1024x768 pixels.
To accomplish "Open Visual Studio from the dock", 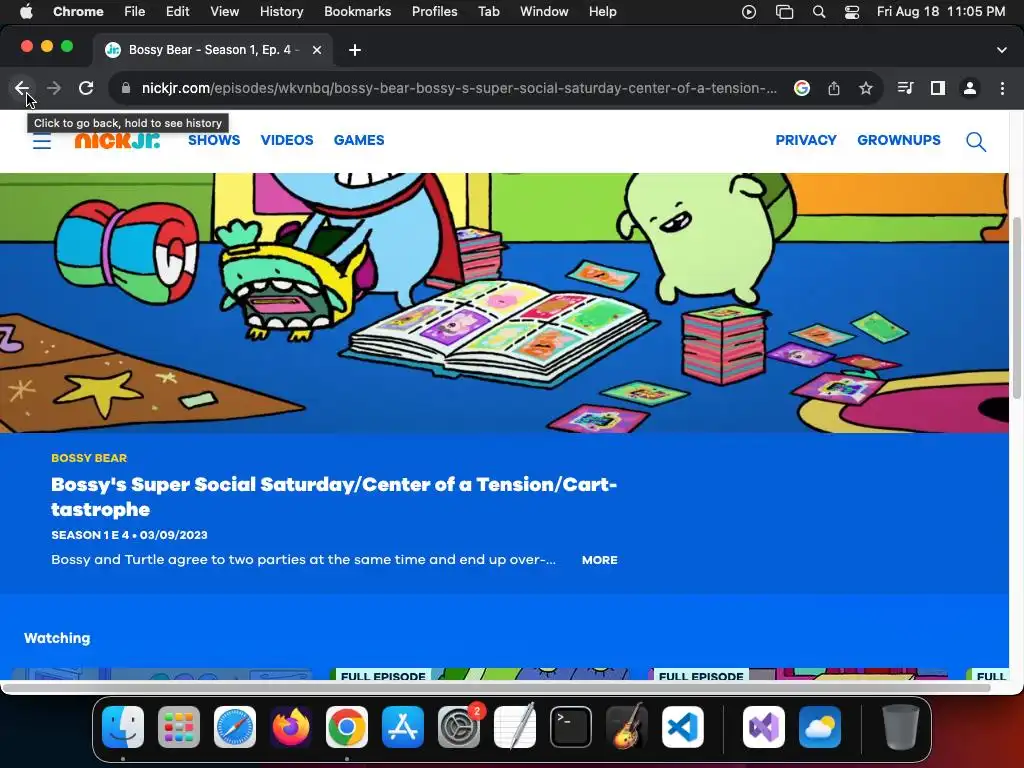I will pos(764,727).
